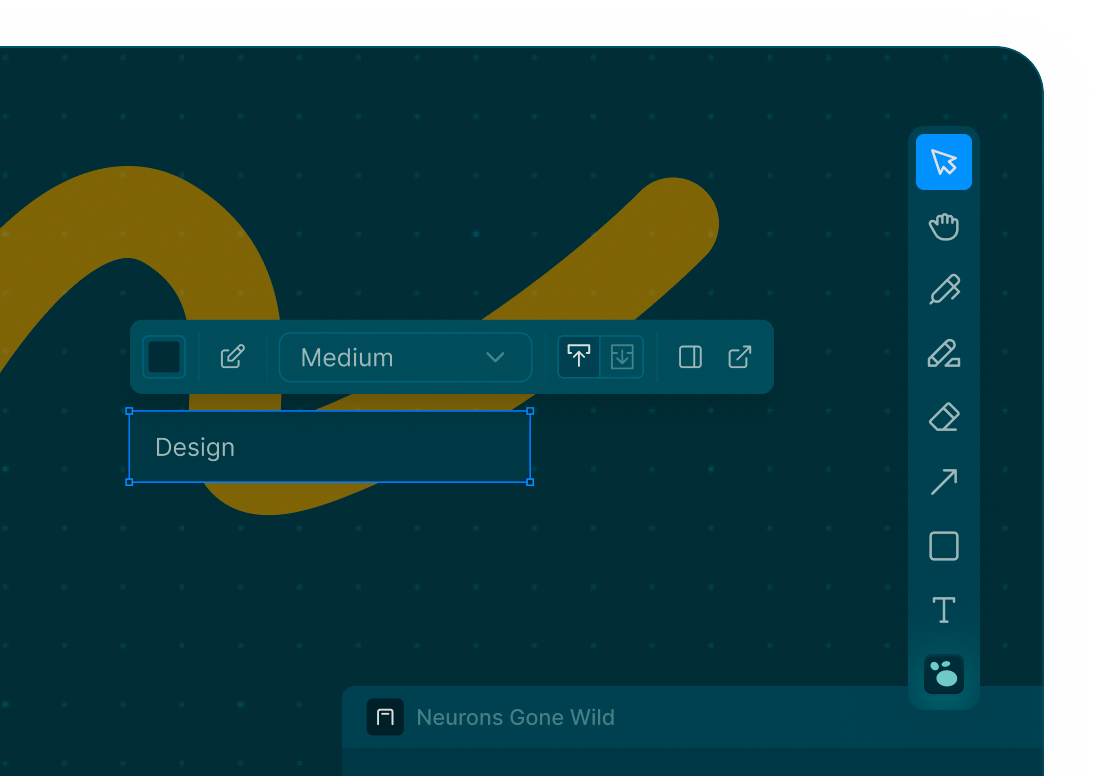This screenshot has width=1098, height=776.
Task: Click the Design text box
Action: [329, 447]
